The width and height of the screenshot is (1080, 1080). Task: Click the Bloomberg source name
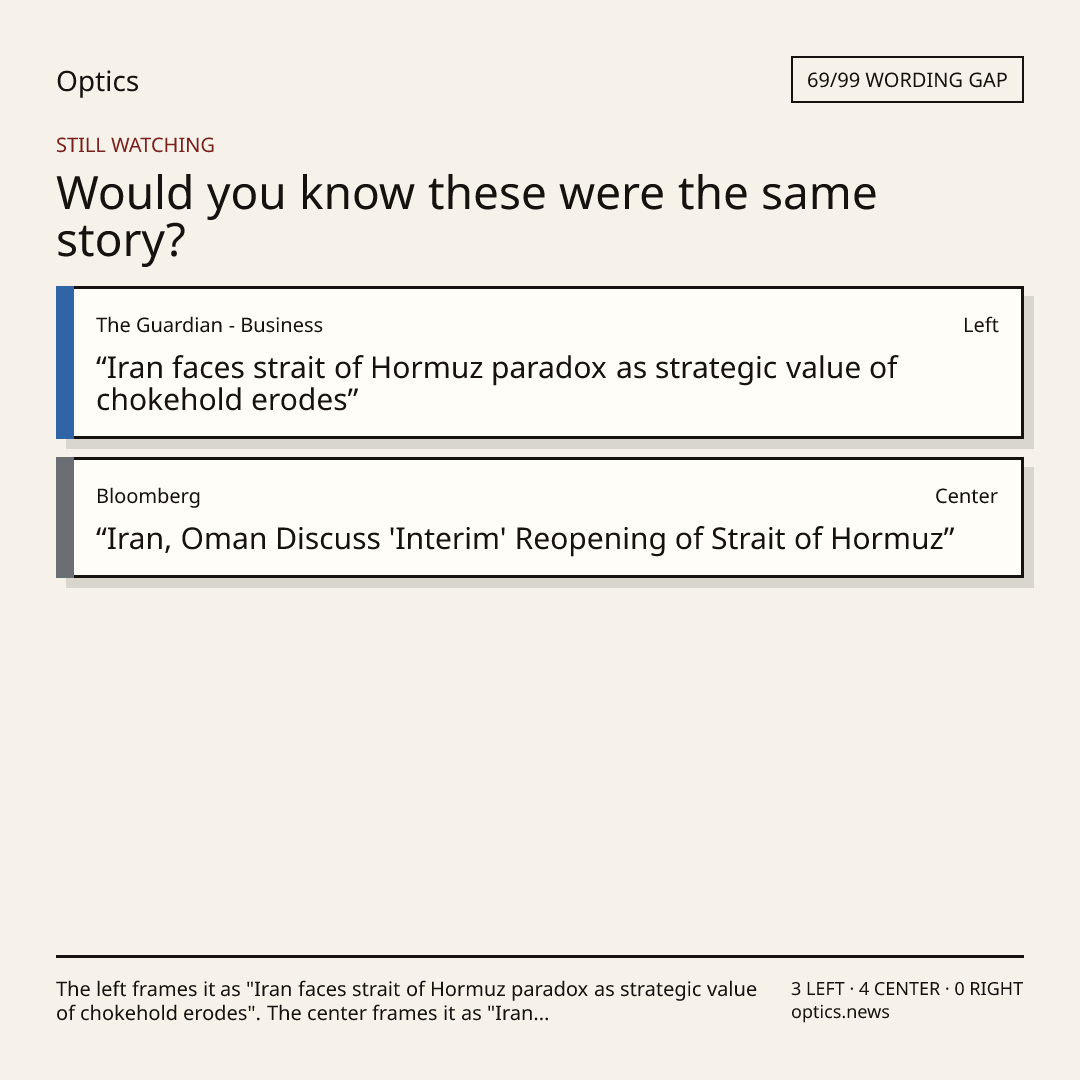pos(149,496)
